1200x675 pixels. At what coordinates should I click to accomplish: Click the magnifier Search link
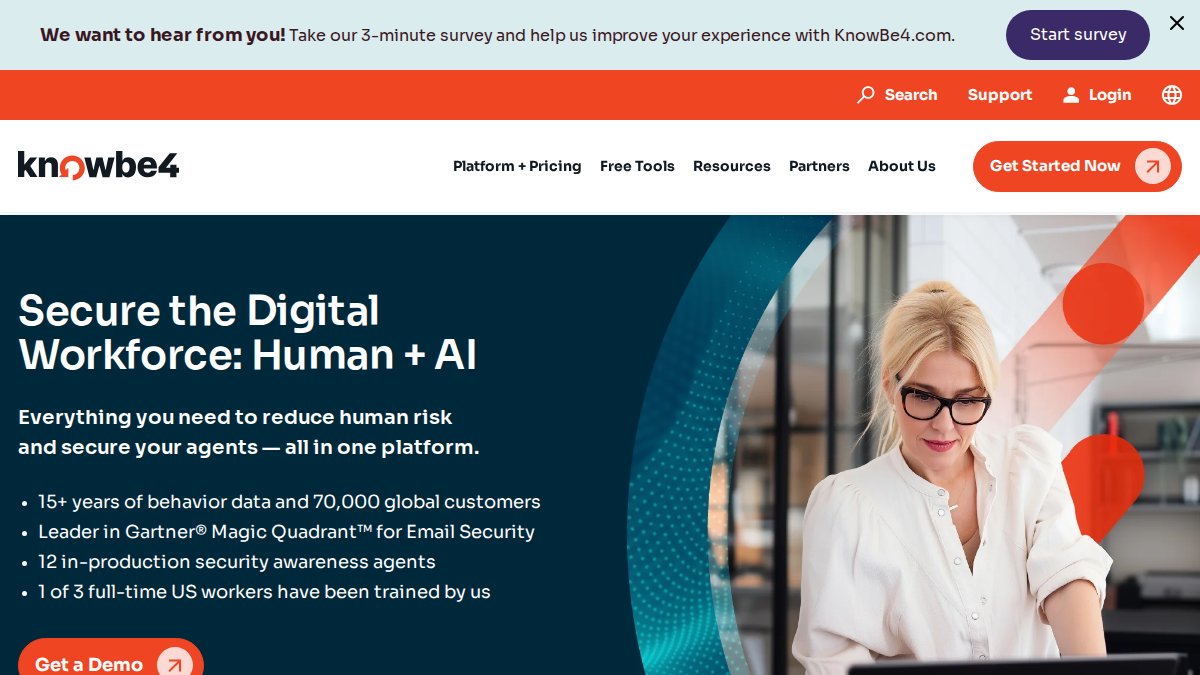(897, 95)
